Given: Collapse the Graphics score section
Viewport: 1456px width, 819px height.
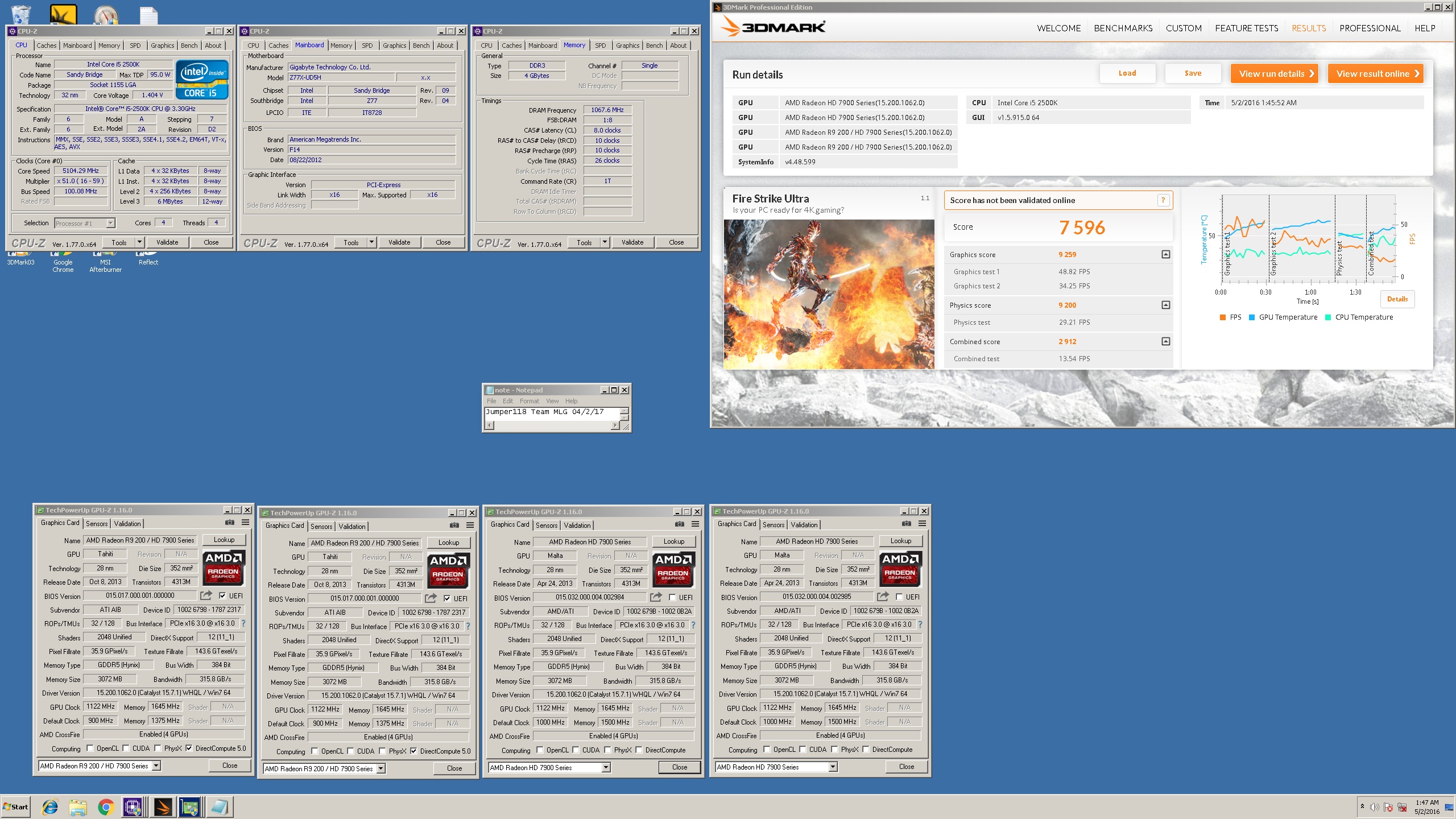Looking at the screenshot, I should tap(1166, 254).
